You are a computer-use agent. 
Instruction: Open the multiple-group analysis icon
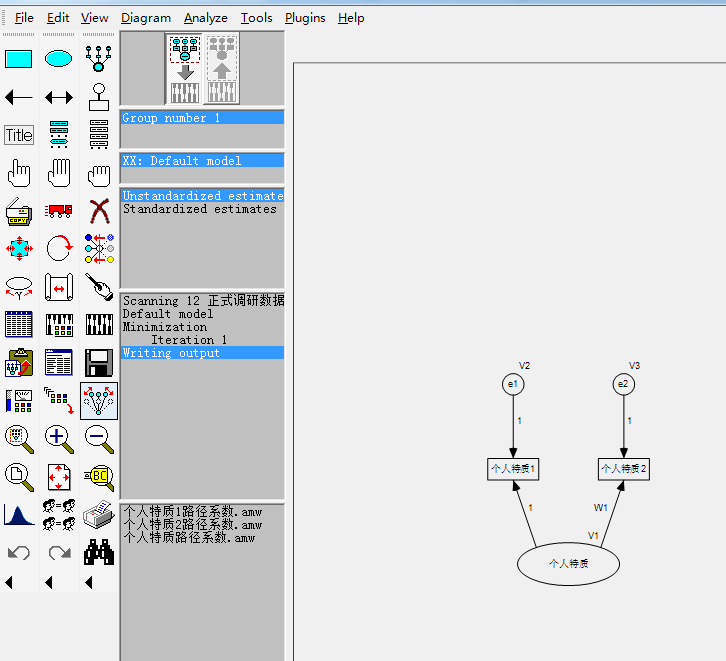coord(59,515)
